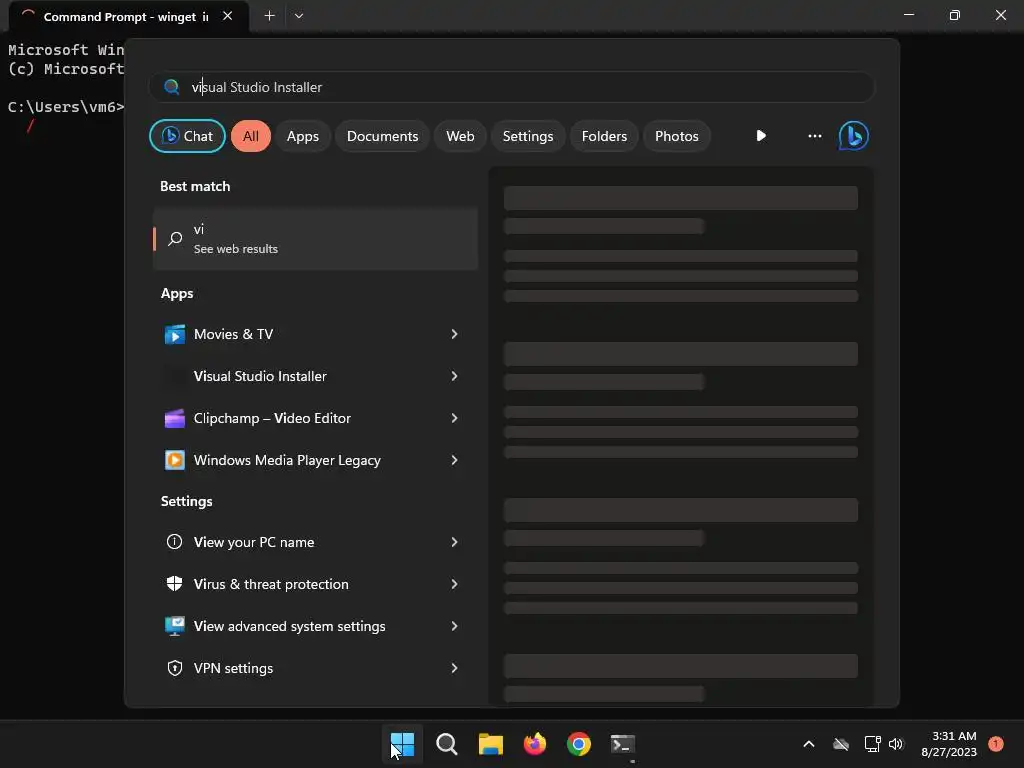The image size is (1024, 768).
Task: Click the Windows Media Player Legacy icon
Action: tap(174, 460)
